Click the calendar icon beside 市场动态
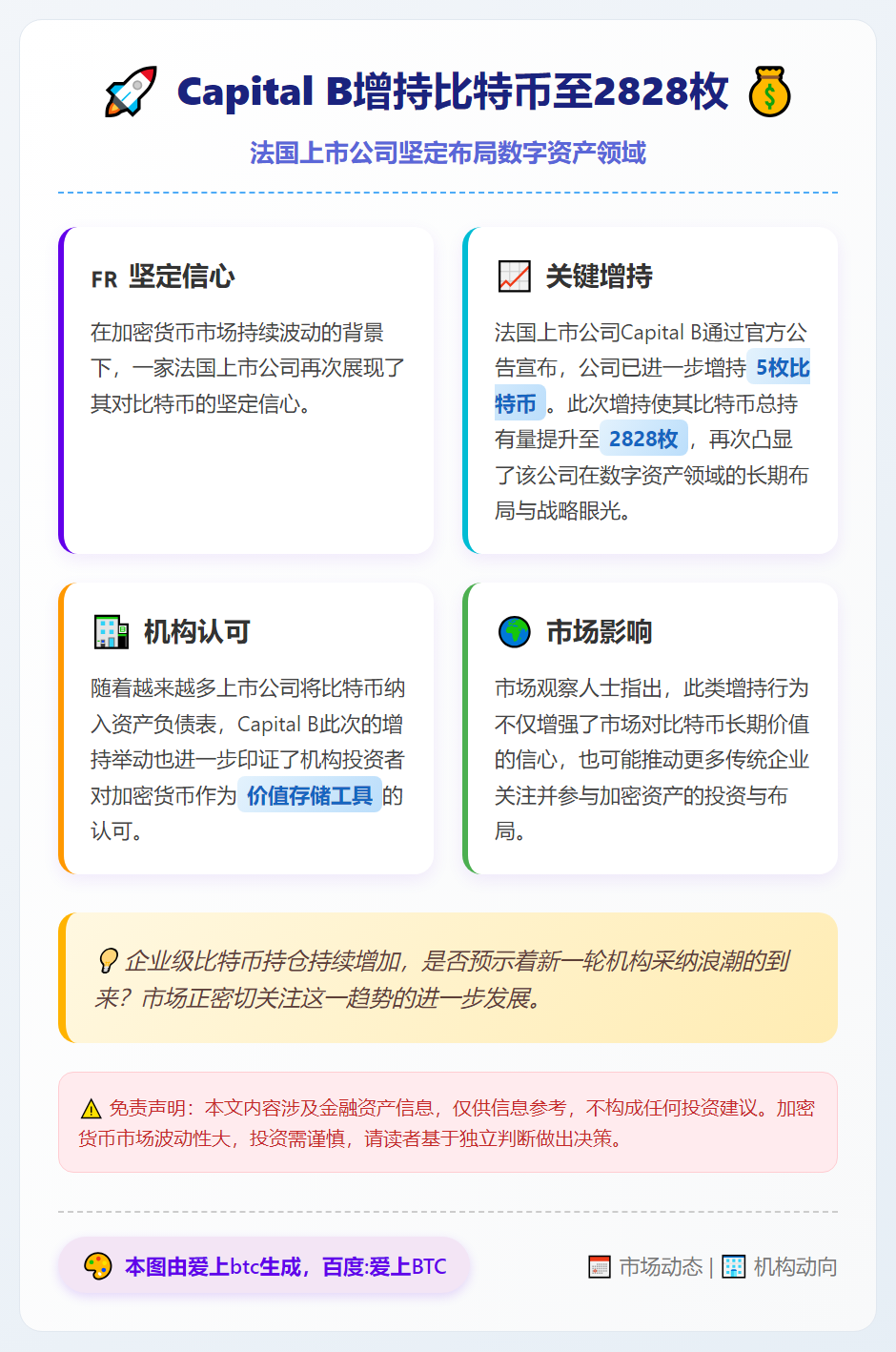The height and width of the screenshot is (1352, 896). point(600,1266)
